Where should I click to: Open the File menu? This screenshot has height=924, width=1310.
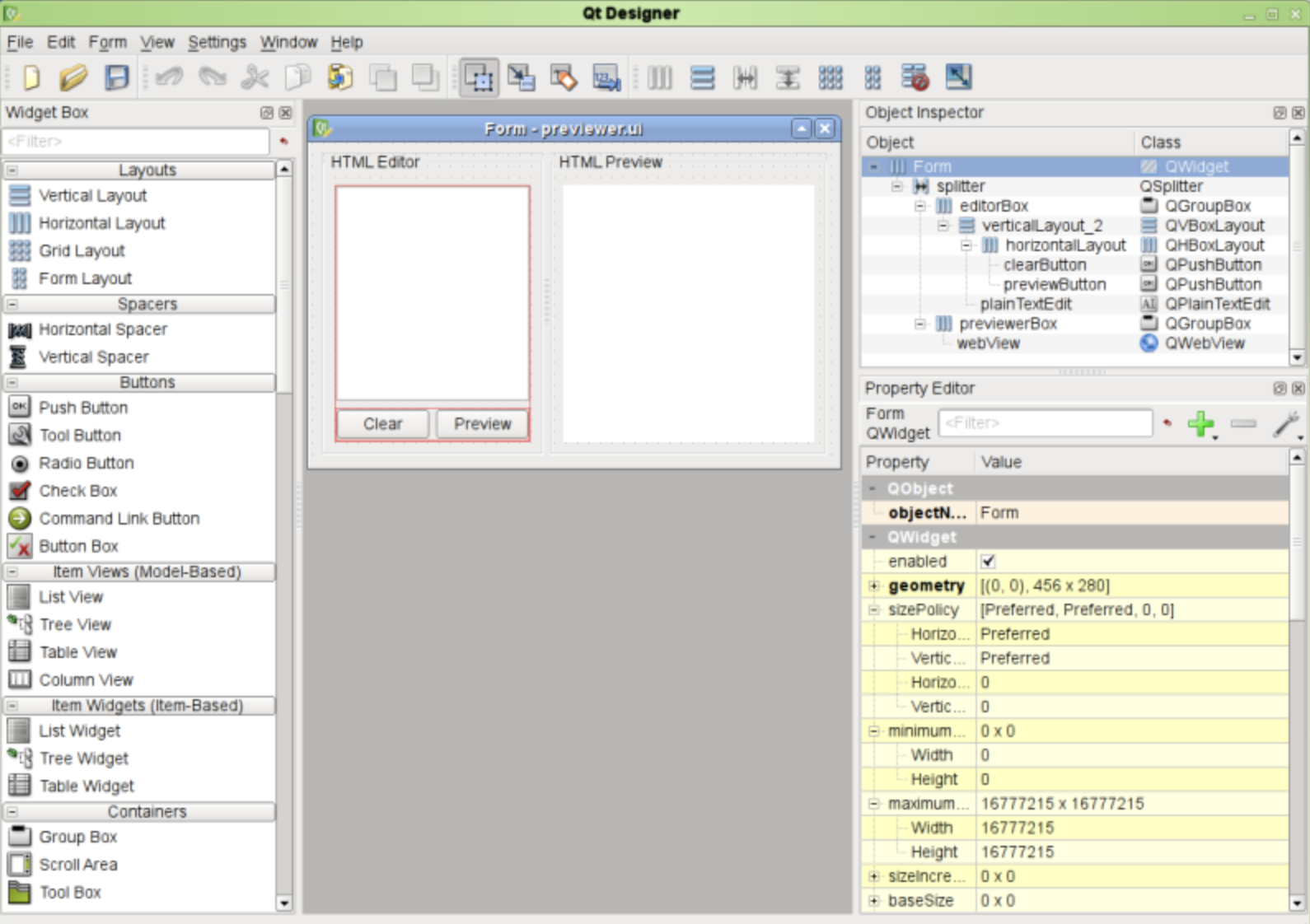pos(20,42)
